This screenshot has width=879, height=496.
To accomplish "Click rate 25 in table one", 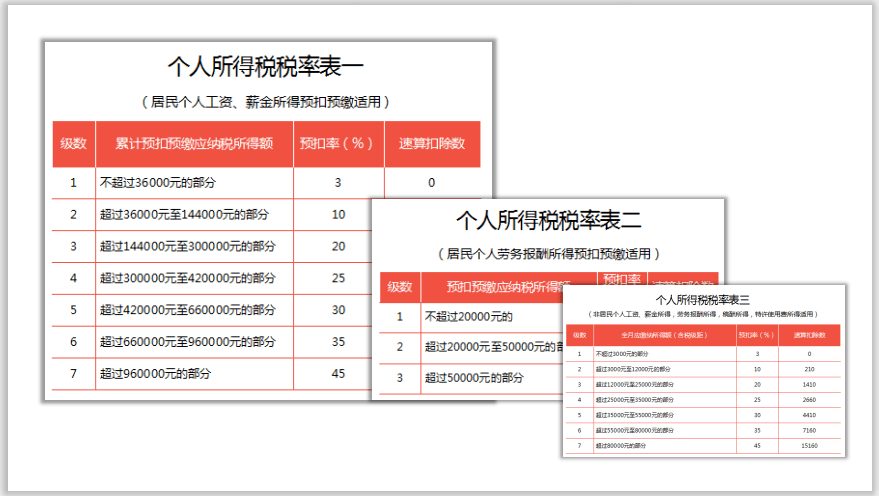I will [x=339, y=279].
